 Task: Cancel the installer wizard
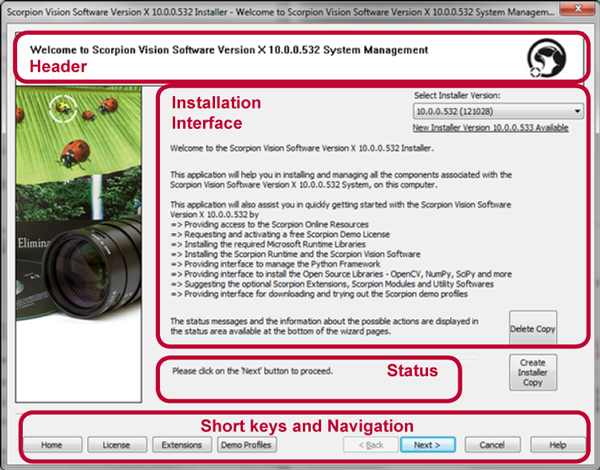click(x=492, y=445)
